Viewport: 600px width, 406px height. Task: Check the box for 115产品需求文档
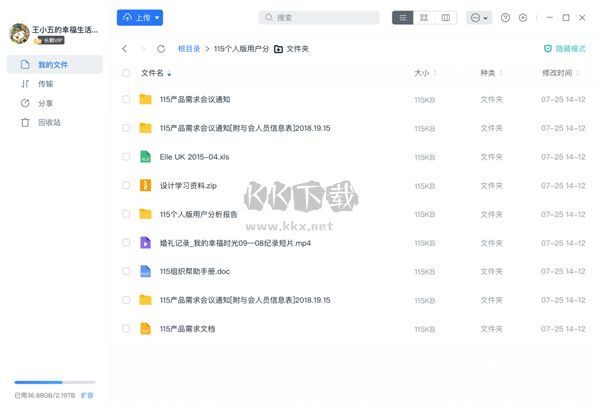pyautogui.click(x=126, y=329)
